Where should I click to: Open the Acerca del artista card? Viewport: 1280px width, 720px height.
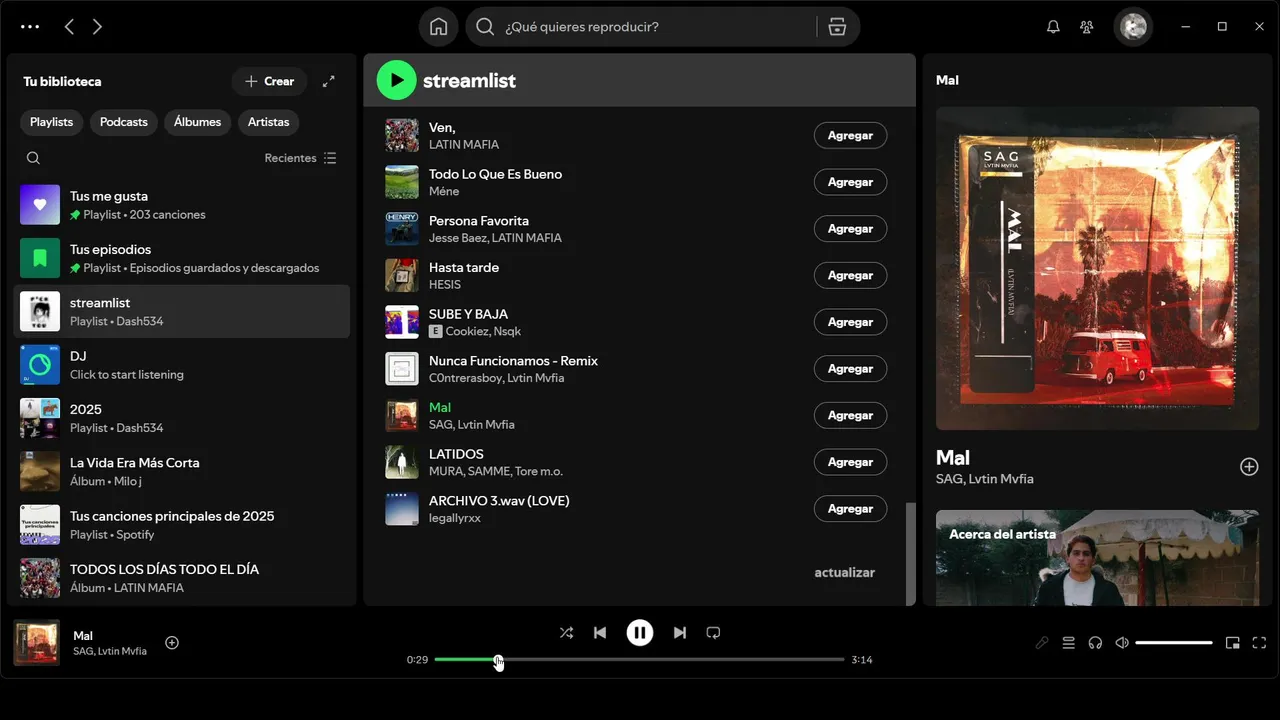[1097, 557]
